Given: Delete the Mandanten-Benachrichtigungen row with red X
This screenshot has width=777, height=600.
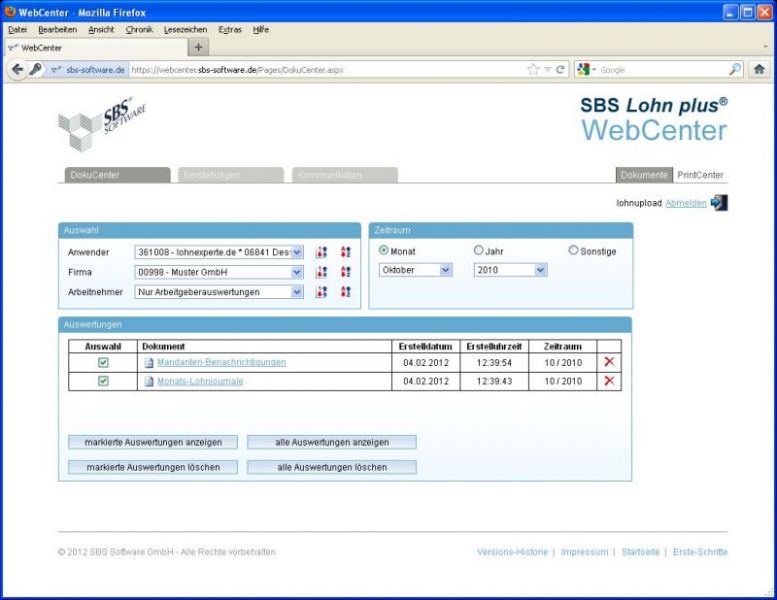Looking at the screenshot, I should (x=609, y=362).
